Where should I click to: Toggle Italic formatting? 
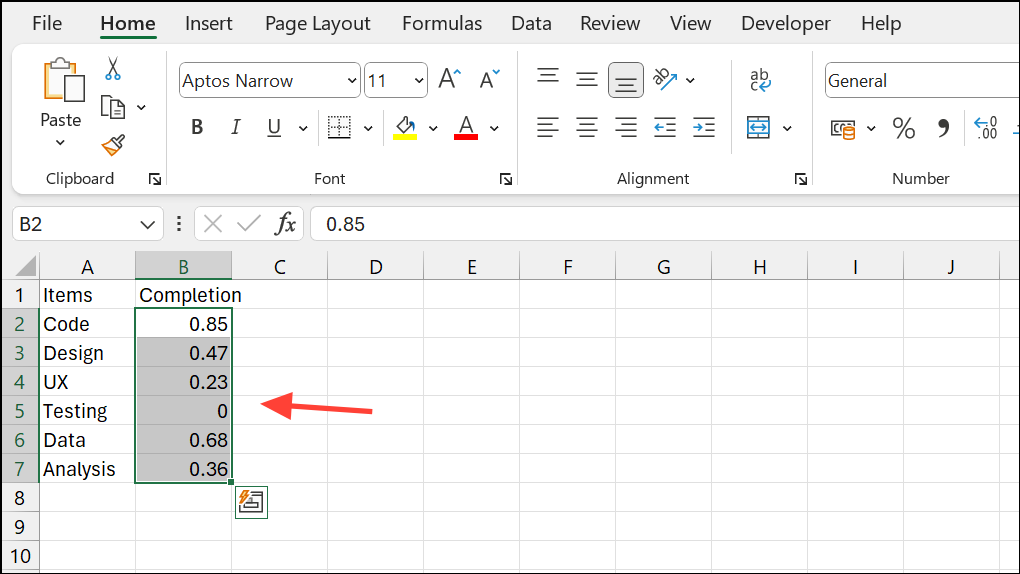(236, 128)
